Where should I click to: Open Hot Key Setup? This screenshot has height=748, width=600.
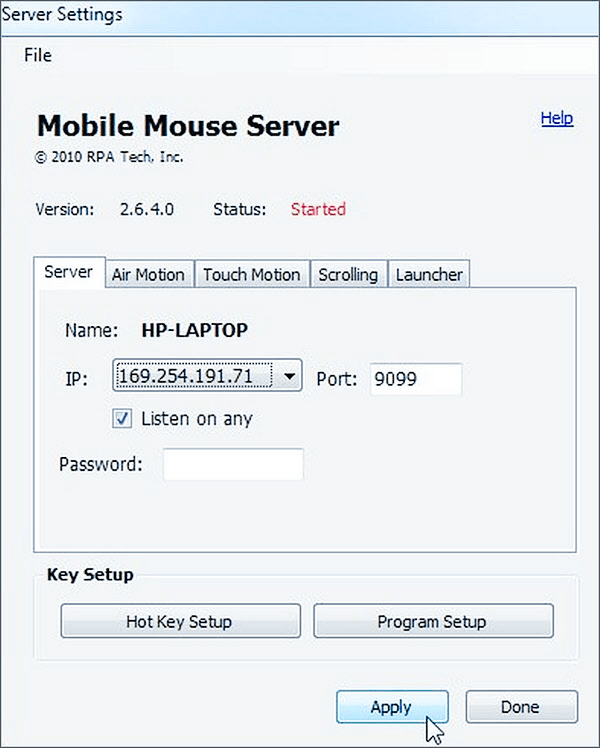[x=181, y=621]
